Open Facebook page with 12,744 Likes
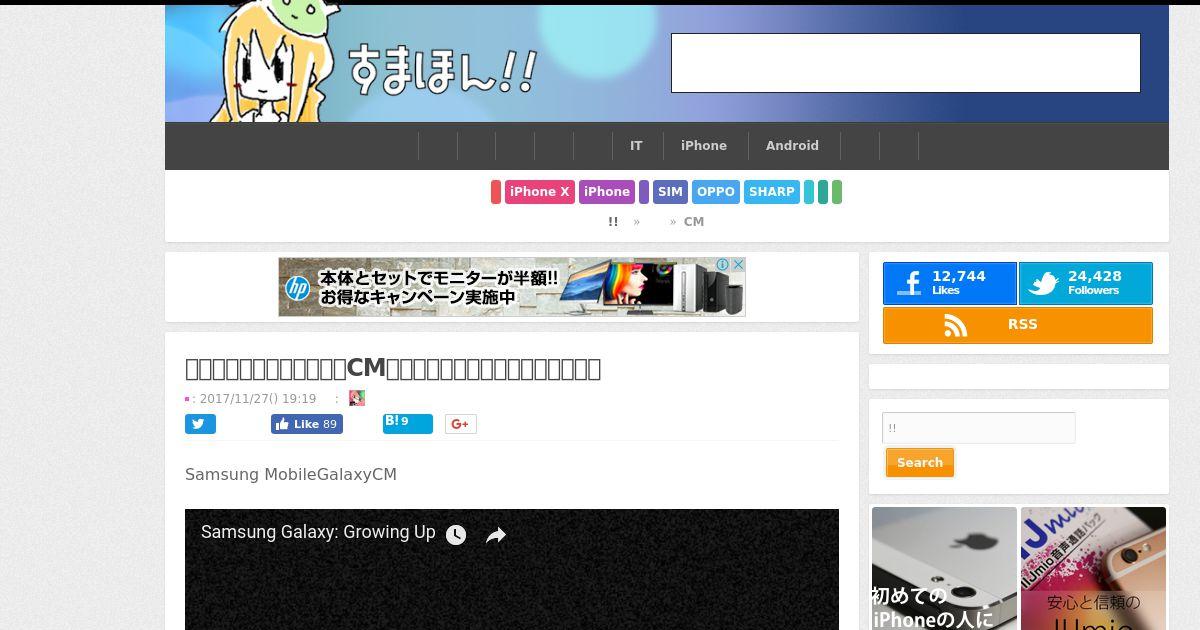 [x=950, y=283]
